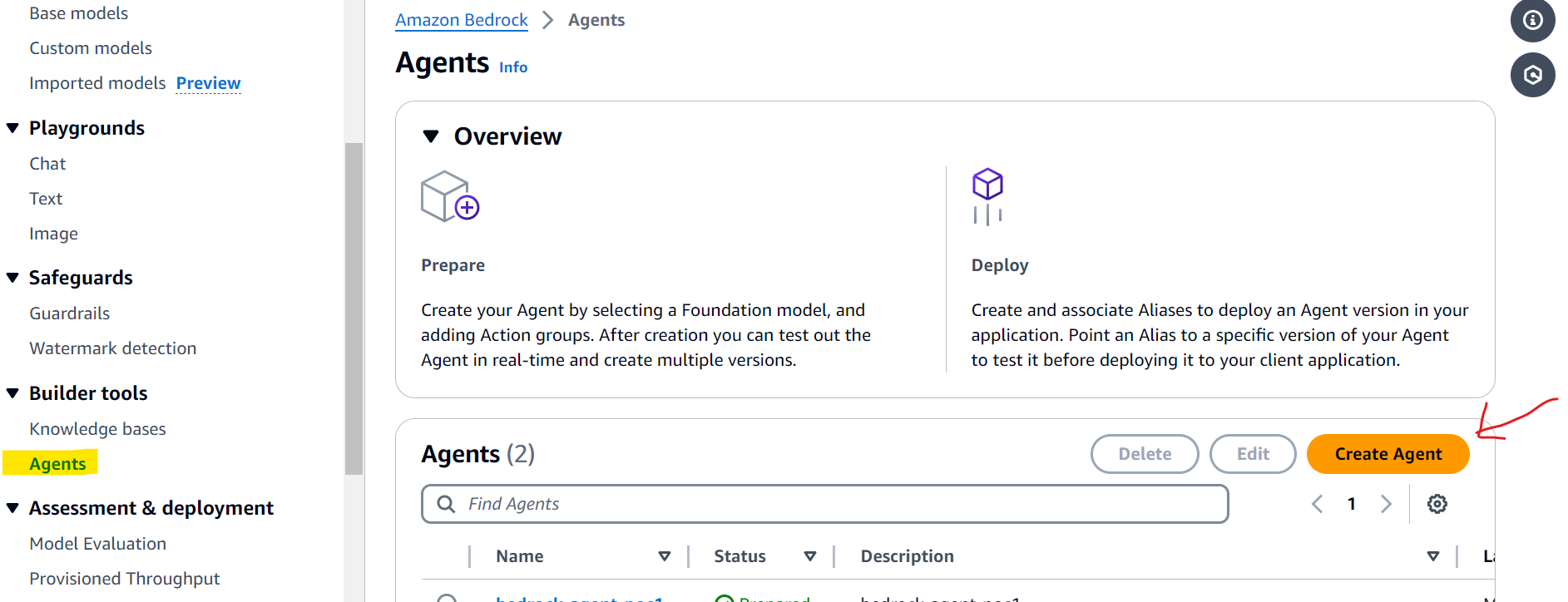Open Knowledge bases in sidebar
This screenshot has height=602, width=1568.
coord(97,429)
